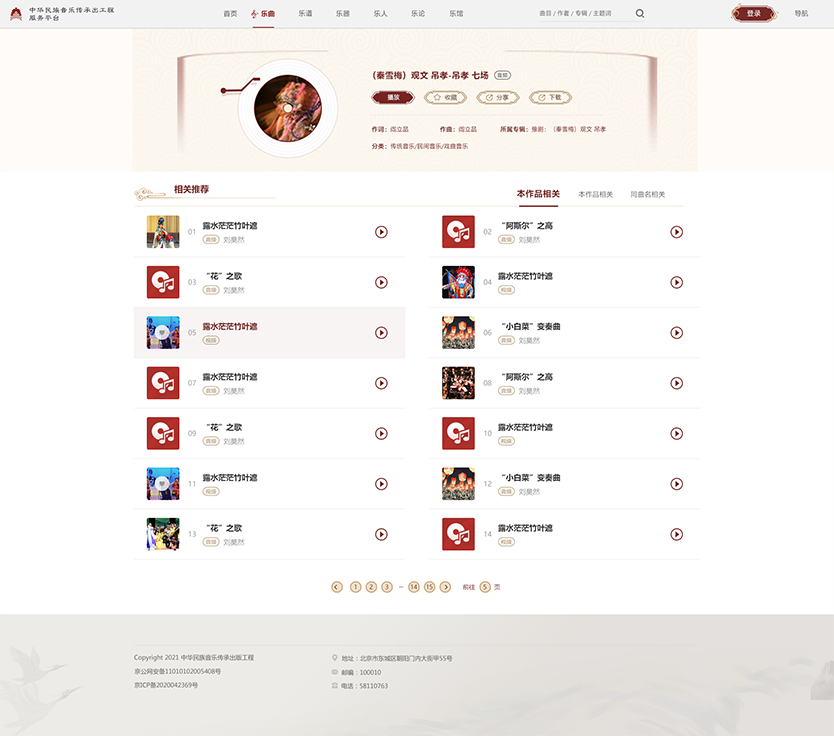Start track 14 with its play icon
The height and width of the screenshot is (736, 834).
tap(676, 534)
